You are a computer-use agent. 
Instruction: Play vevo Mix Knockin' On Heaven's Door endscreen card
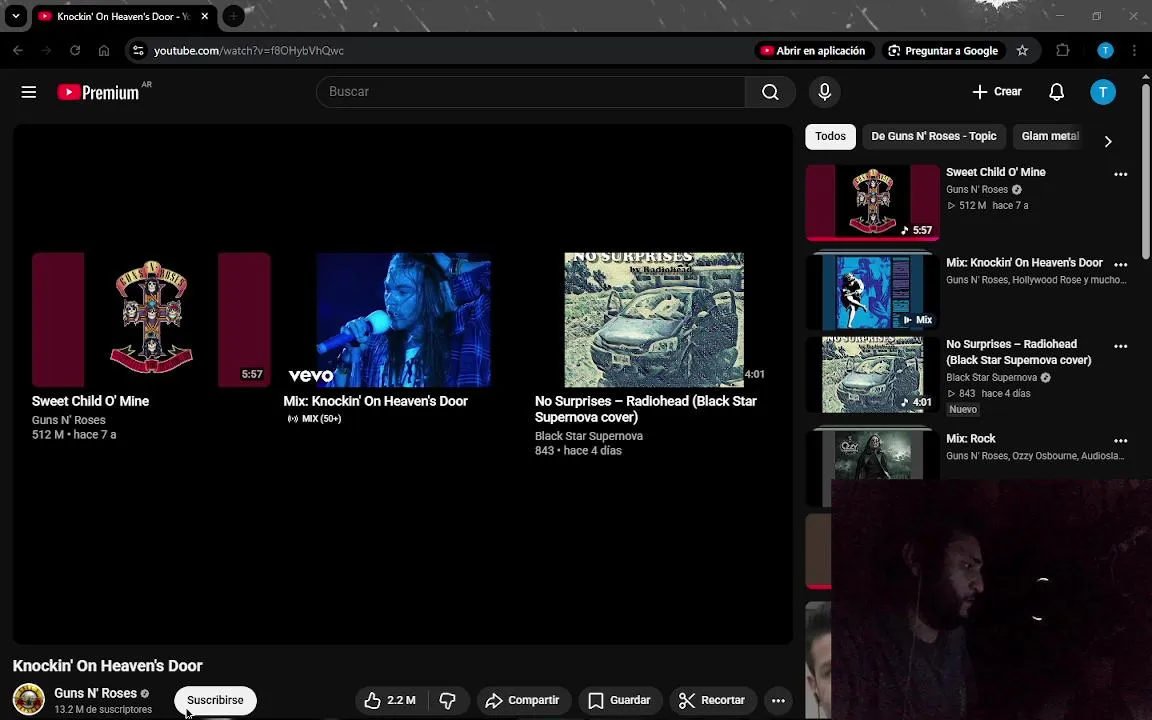coord(403,320)
